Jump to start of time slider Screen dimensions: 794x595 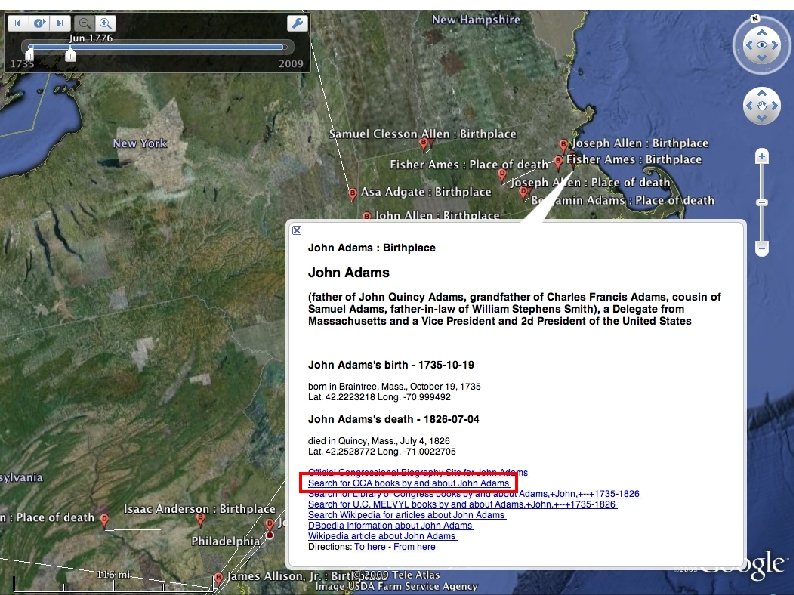[18, 23]
